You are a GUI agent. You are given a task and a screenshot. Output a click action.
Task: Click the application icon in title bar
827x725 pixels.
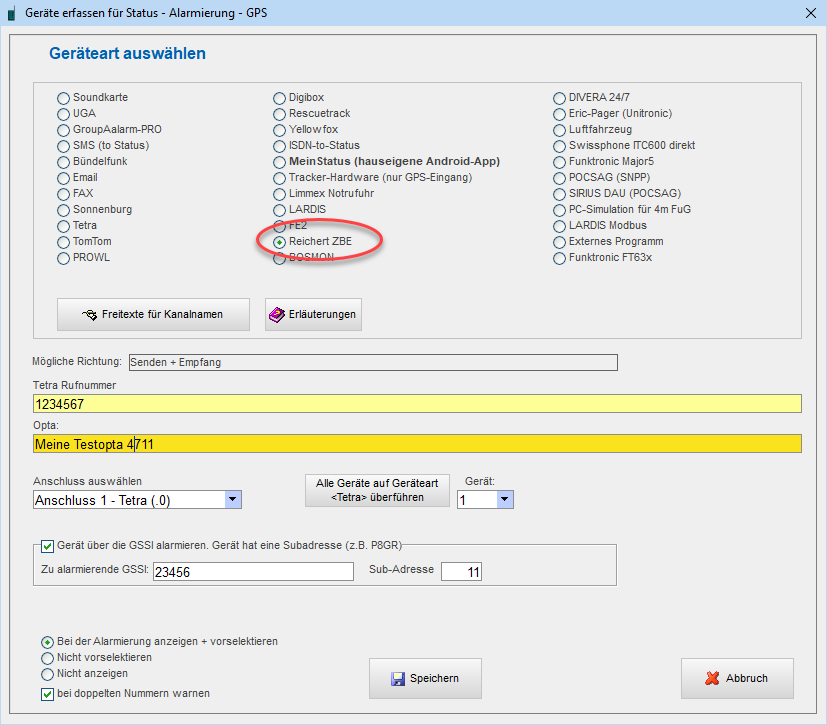(x=11, y=13)
